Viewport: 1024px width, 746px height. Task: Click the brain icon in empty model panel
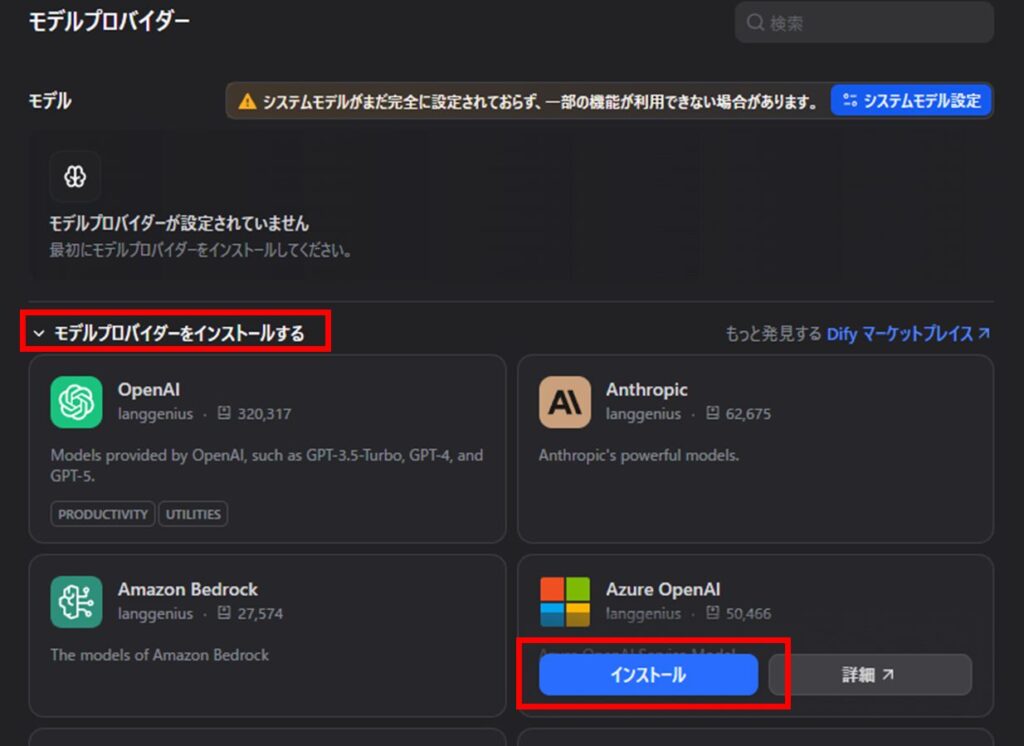75,177
